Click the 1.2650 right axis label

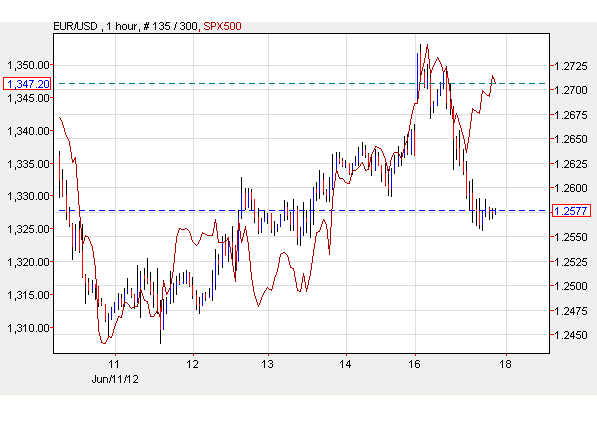pyautogui.click(x=571, y=139)
